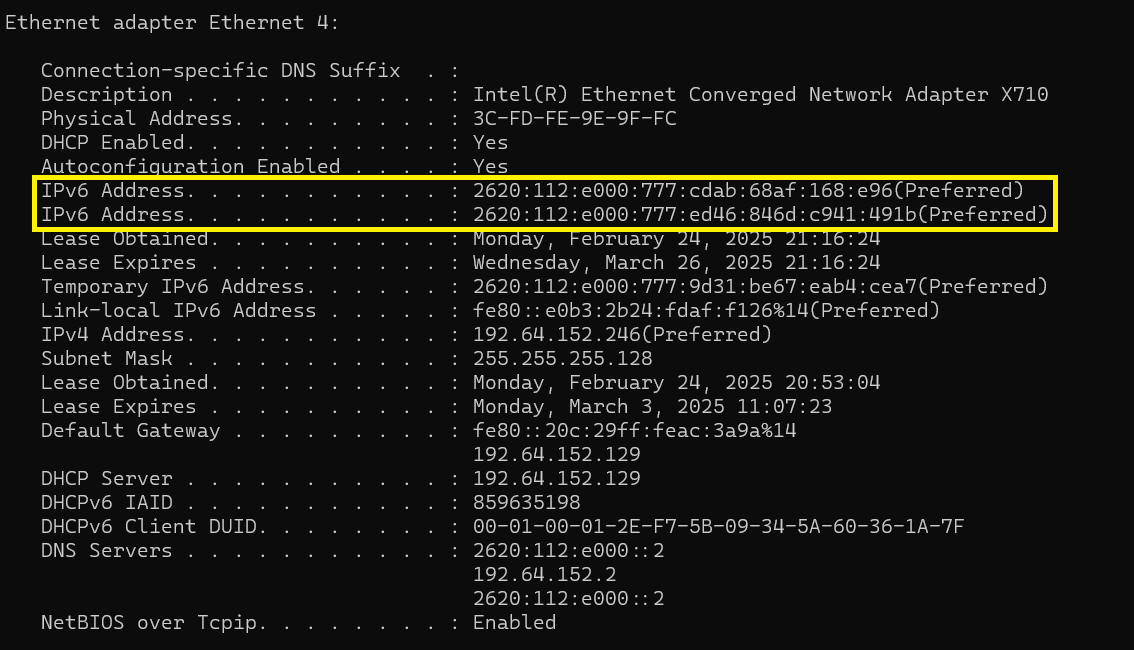1134x650 pixels.
Task: Click the Wednesday, March 26 lease expiry
Action: 676,263
